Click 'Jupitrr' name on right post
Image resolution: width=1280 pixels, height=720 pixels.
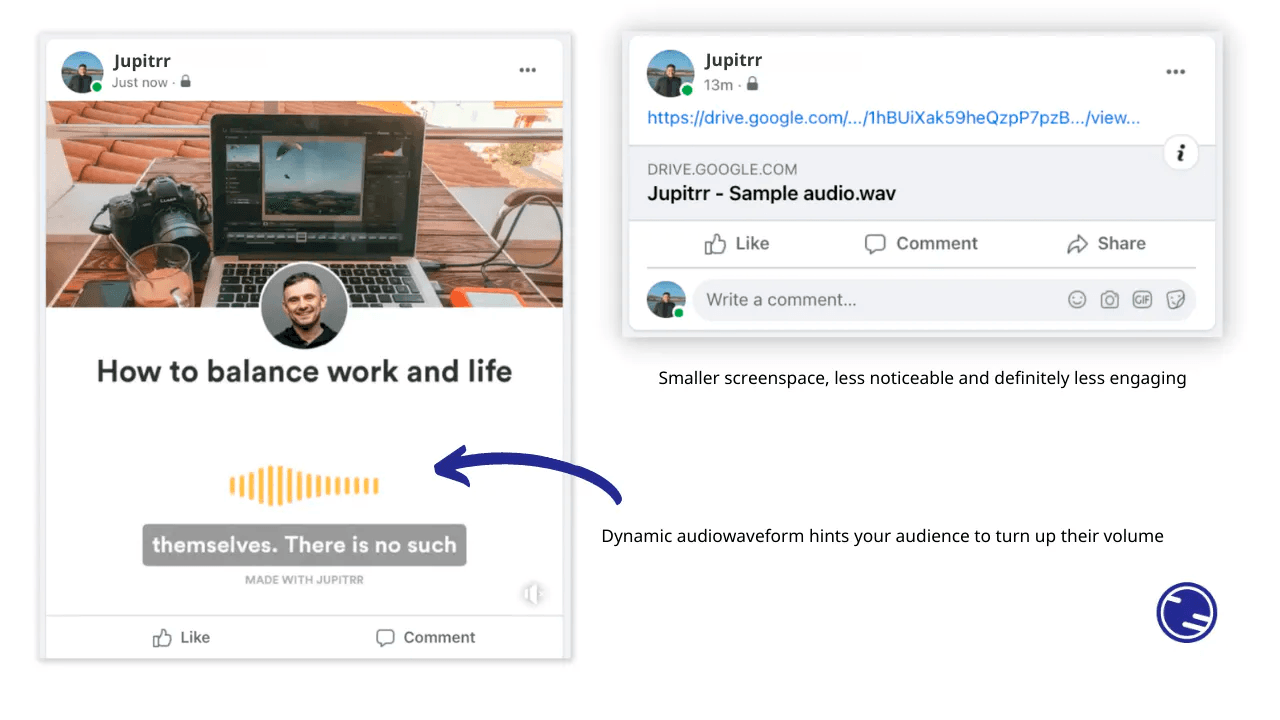click(x=733, y=61)
